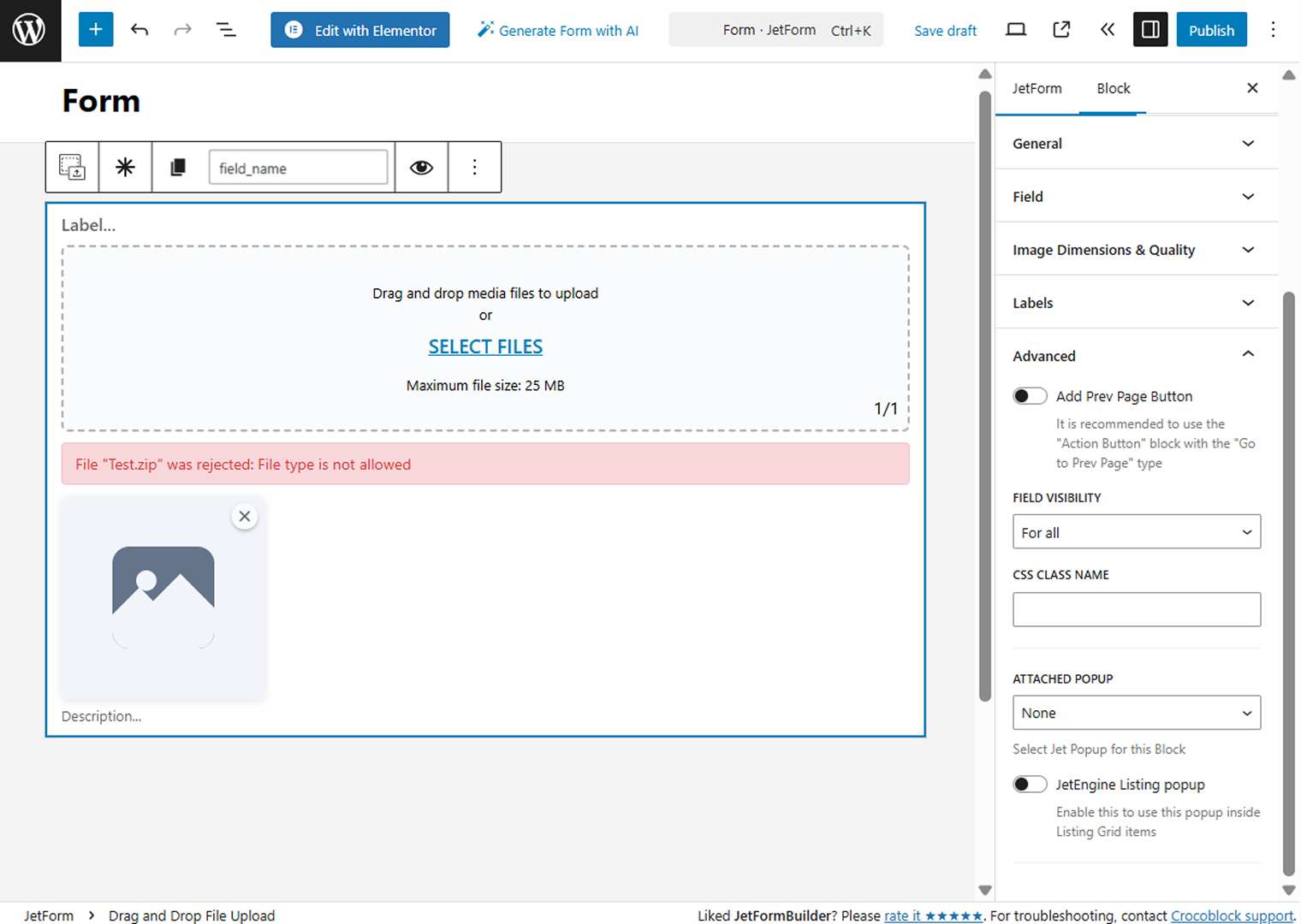Open the top-right options menu
The height and width of the screenshot is (924, 1301).
point(1273,30)
